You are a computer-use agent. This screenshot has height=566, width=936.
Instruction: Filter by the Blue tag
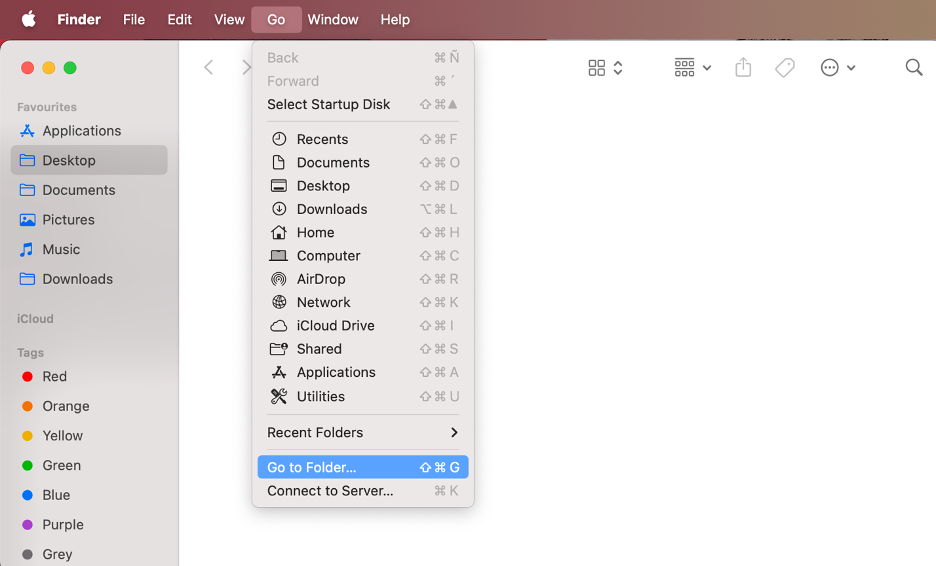tap(89, 495)
